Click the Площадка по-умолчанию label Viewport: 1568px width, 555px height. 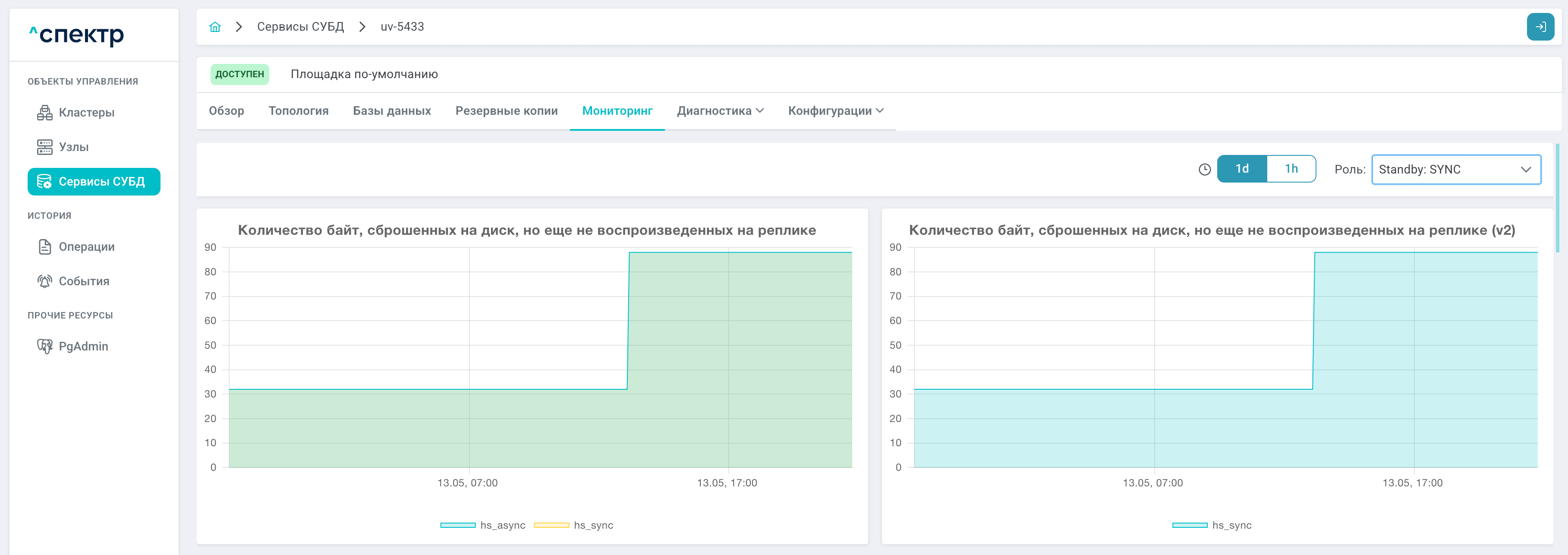[364, 74]
